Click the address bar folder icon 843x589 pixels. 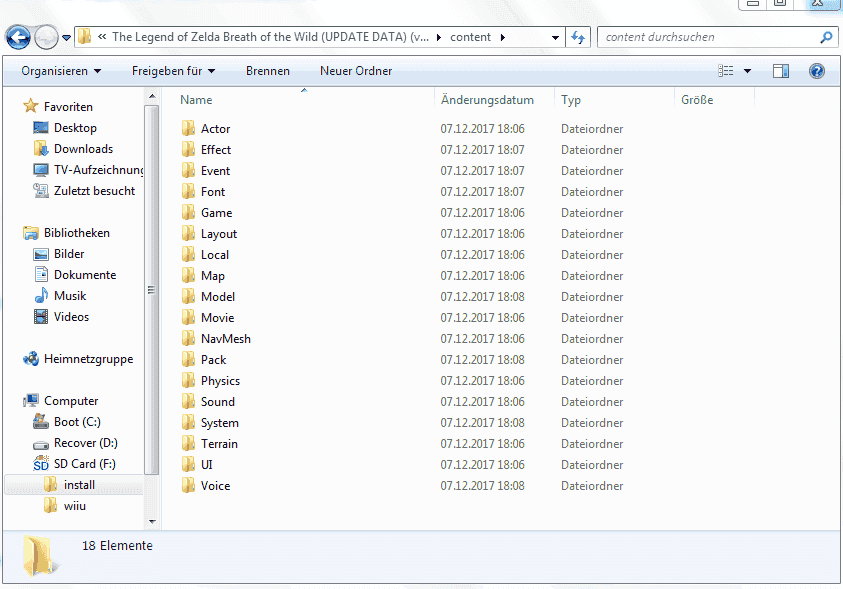pos(84,37)
